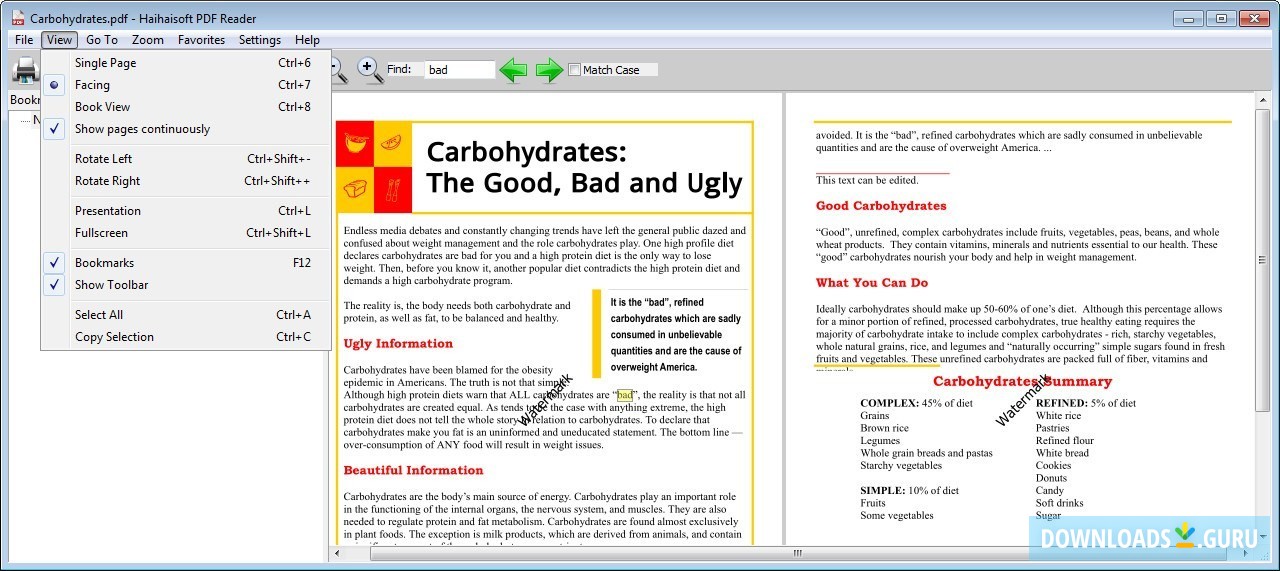Viewport: 1280px width, 571px height.
Task: Choose Book View from the View menu
Action: tap(186, 107)
